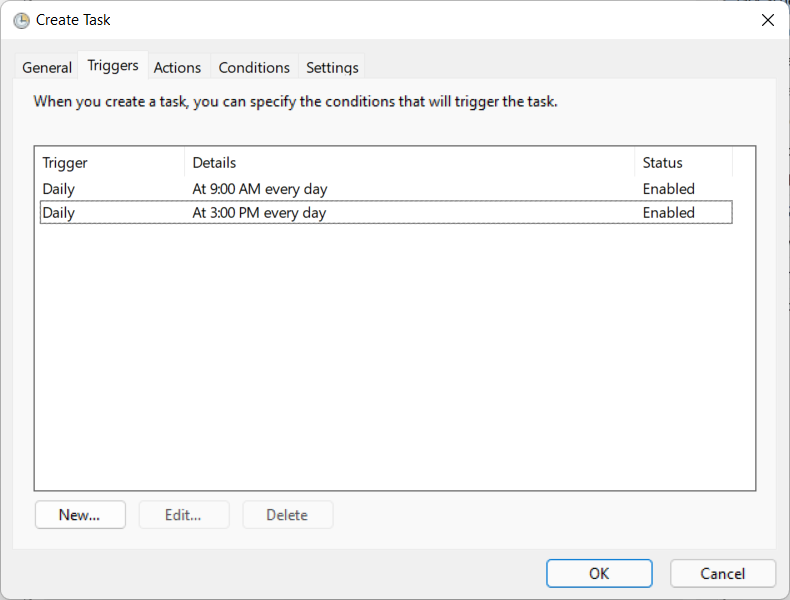The width and height of the screenshot is (790, 600).
Task: Open the Settings tab
Action: (x=332, y=68)
